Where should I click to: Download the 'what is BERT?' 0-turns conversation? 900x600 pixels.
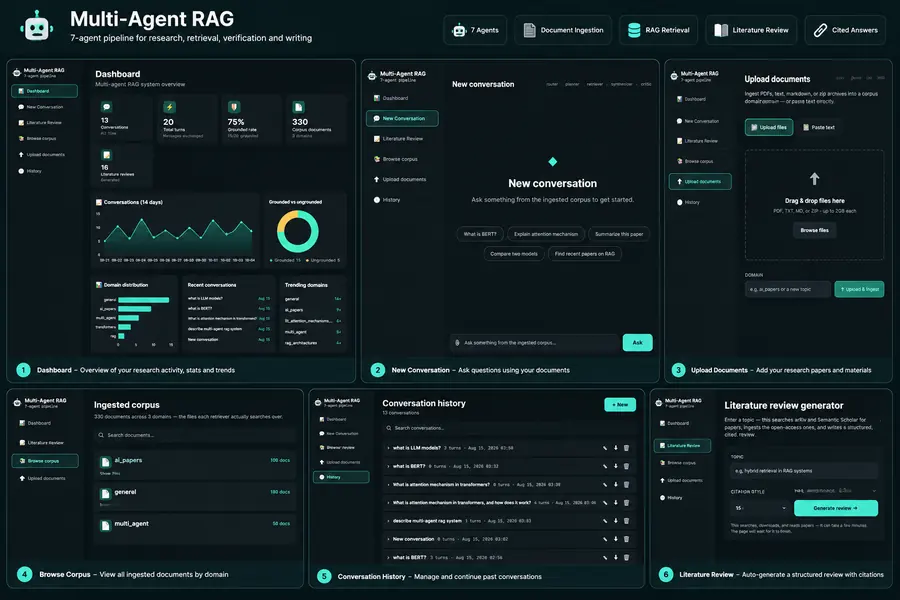click(616, 466)
